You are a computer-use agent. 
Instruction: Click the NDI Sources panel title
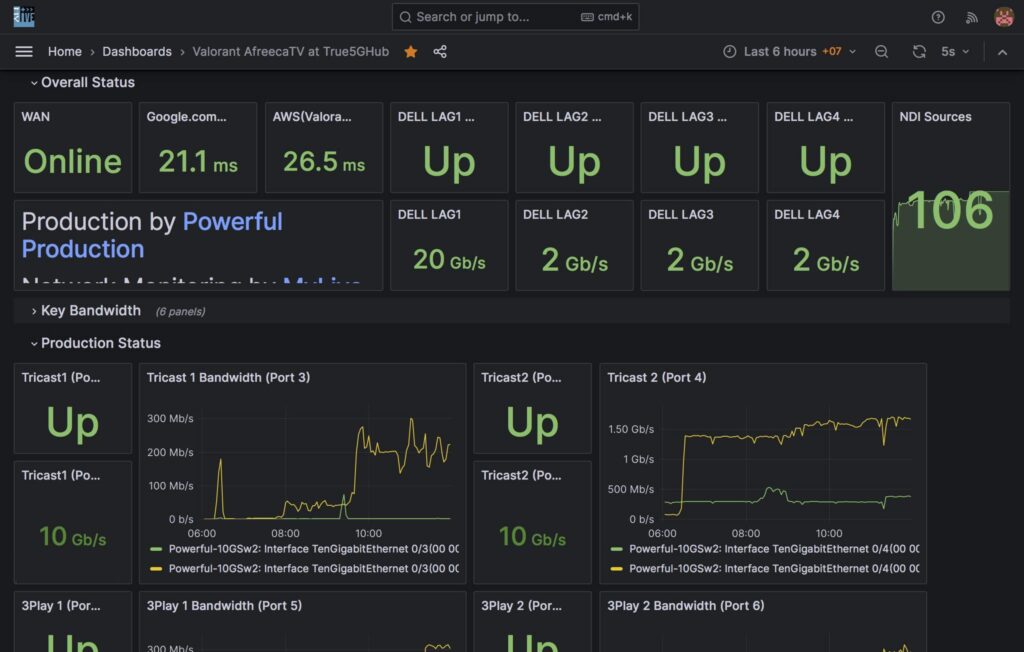935,117
